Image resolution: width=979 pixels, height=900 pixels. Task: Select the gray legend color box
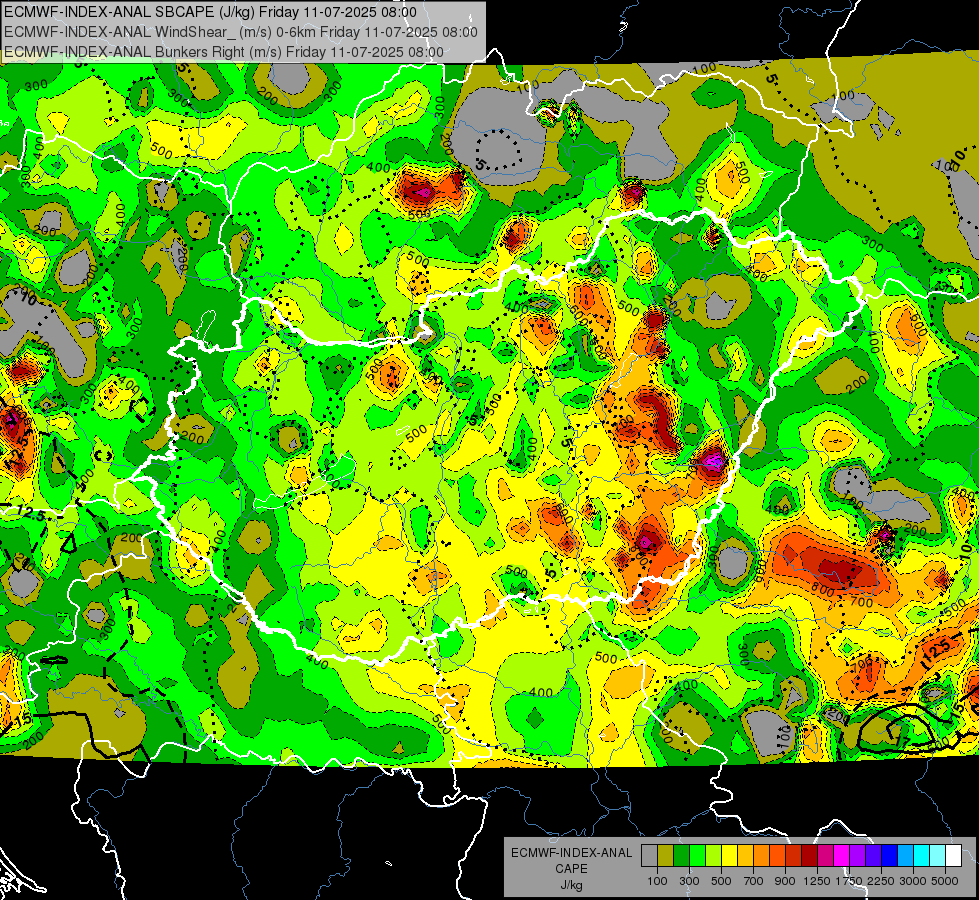point(649,856)
